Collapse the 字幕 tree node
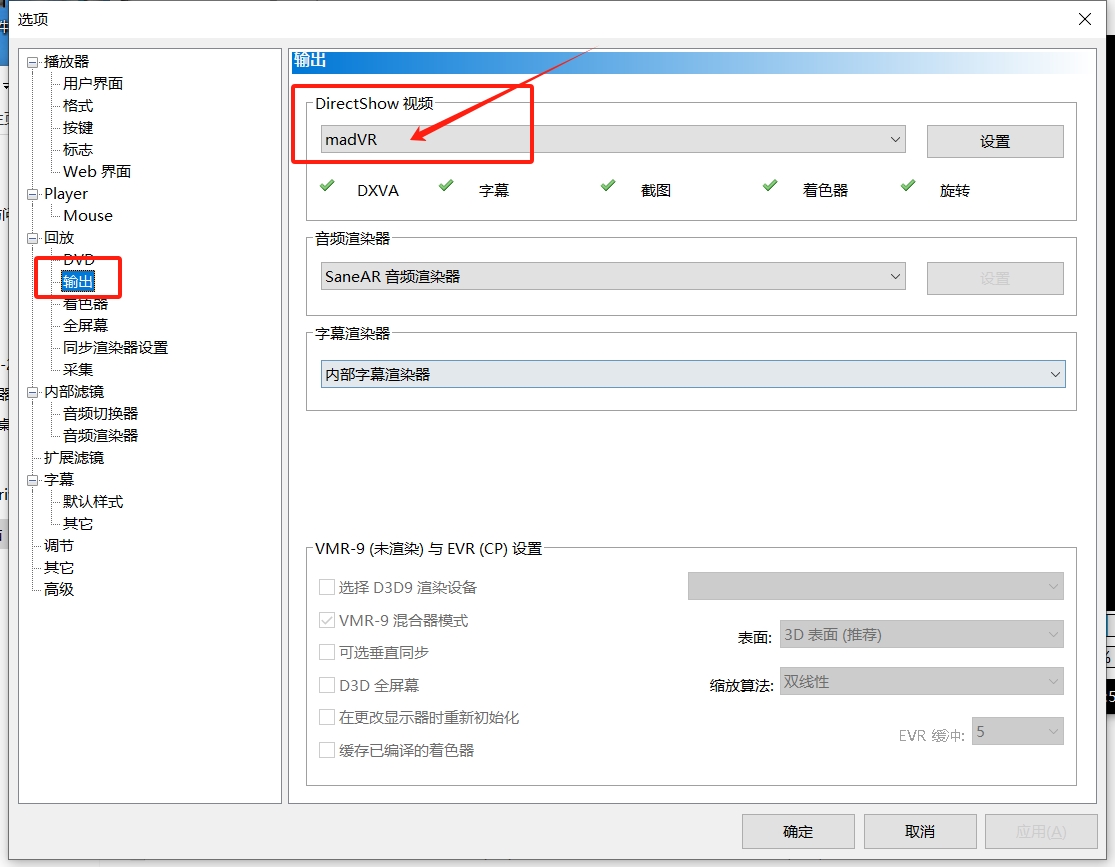The height and width of the screenshot is (867, 1115). point(32,481)
